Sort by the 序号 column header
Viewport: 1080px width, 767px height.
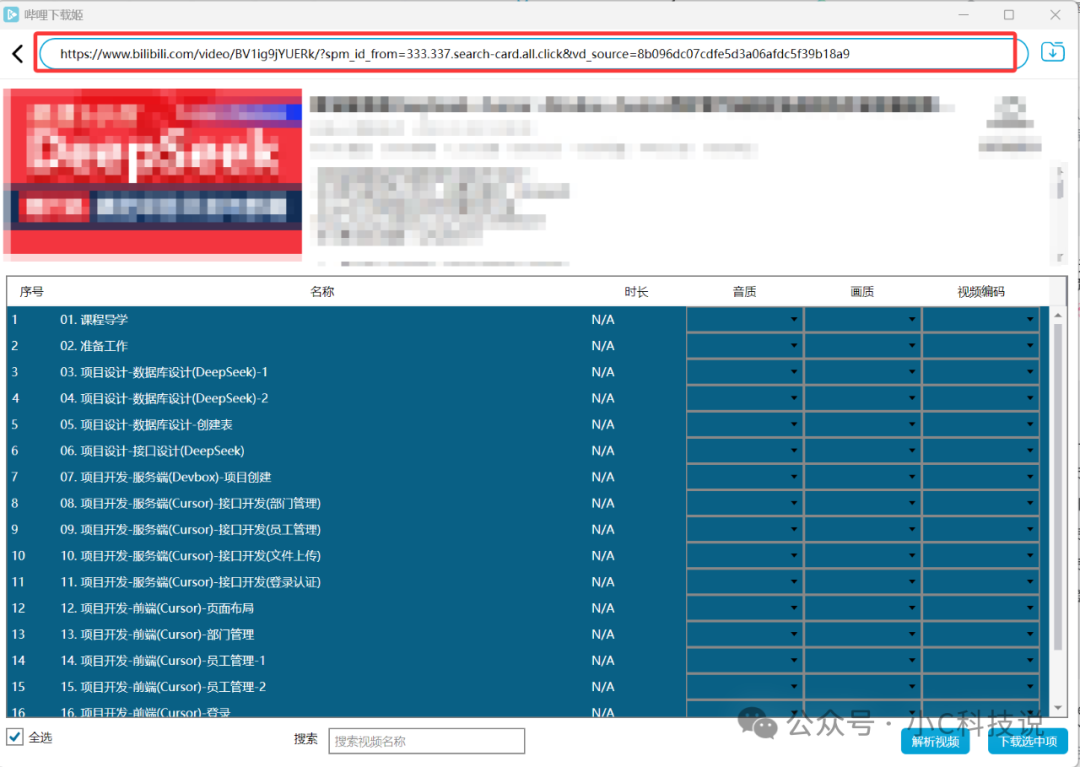(x=32, y=292)
